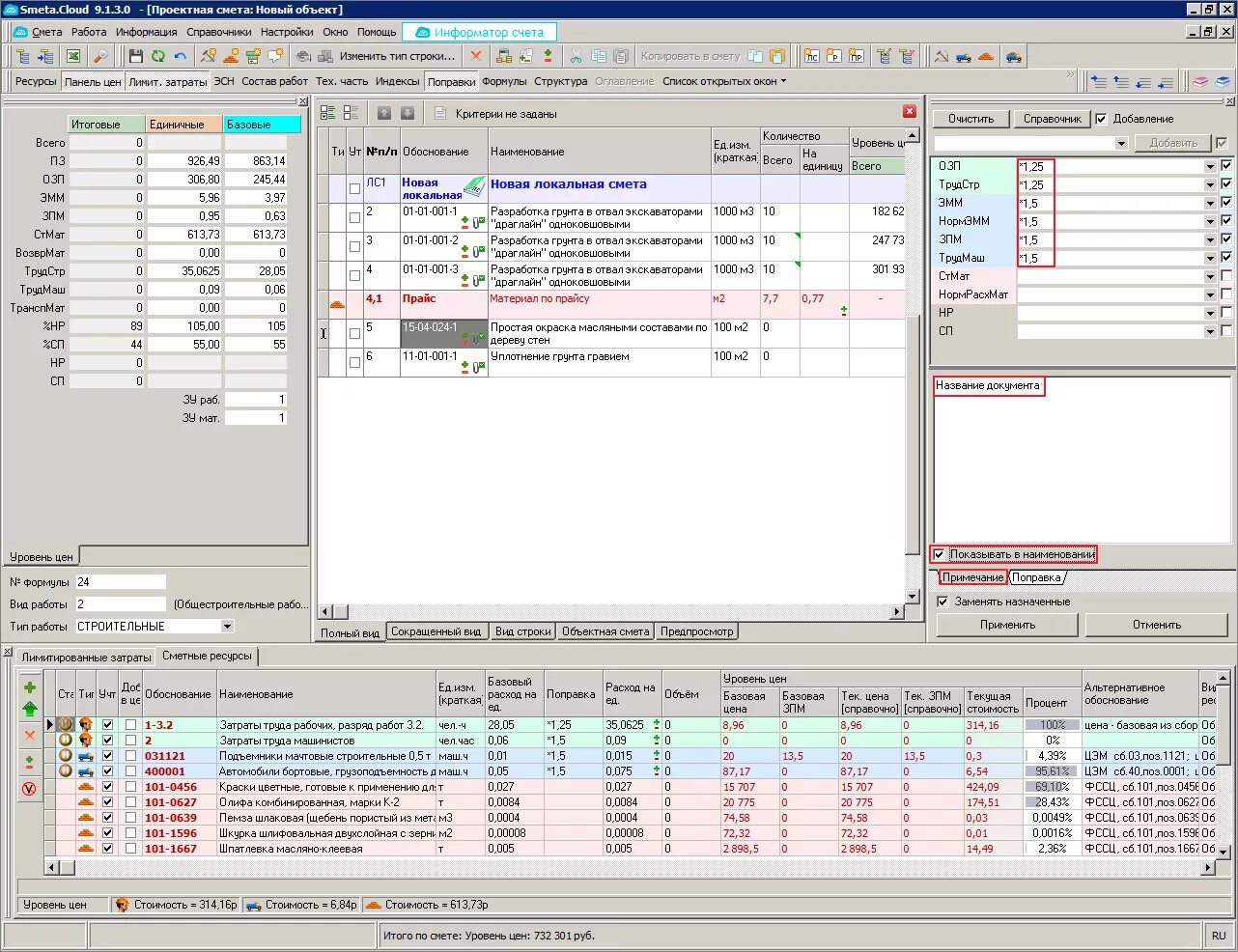Switch to the Сокращенный вид tab
The image size is (1238, 952).
[436, 631]
